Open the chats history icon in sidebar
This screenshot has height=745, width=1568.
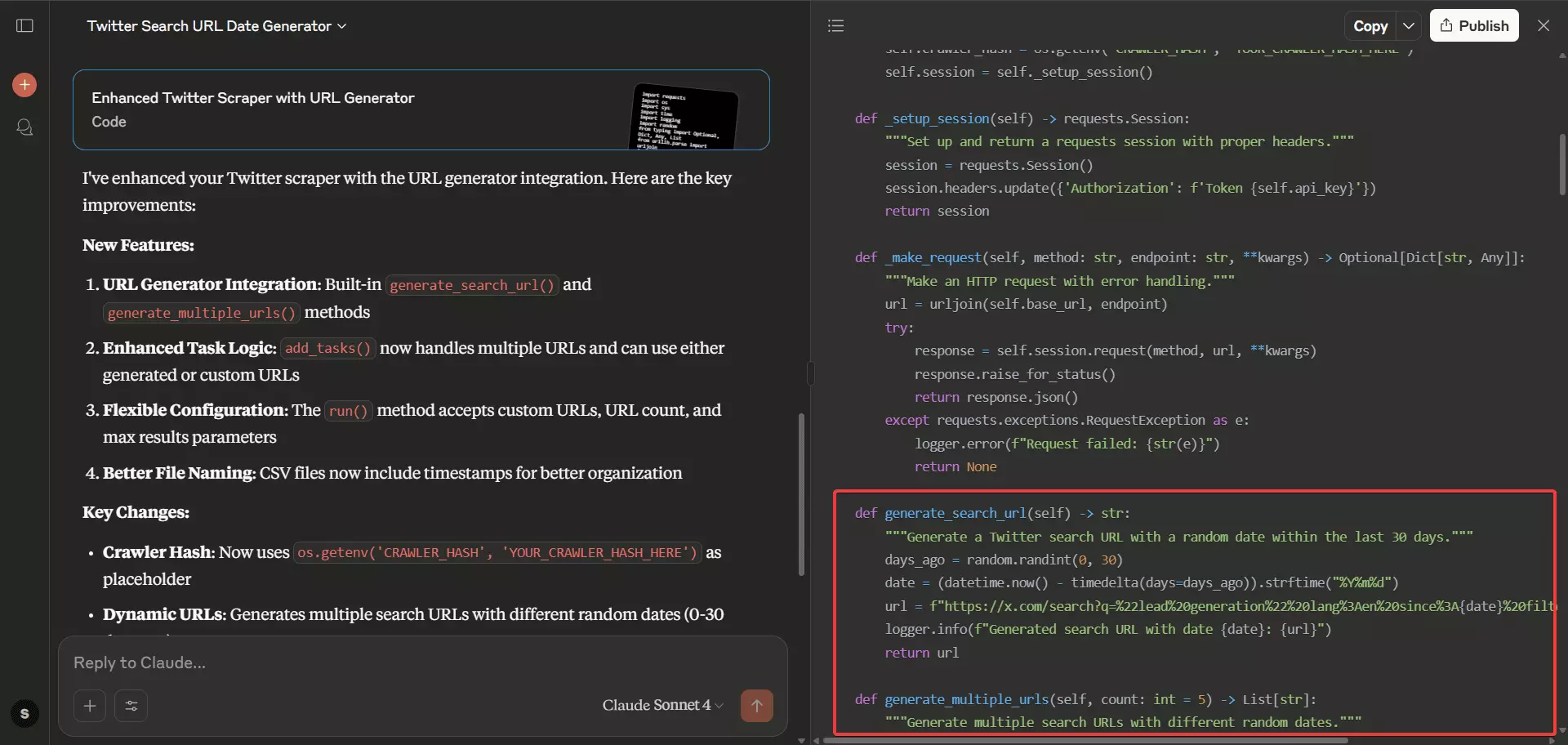point(24,127)
